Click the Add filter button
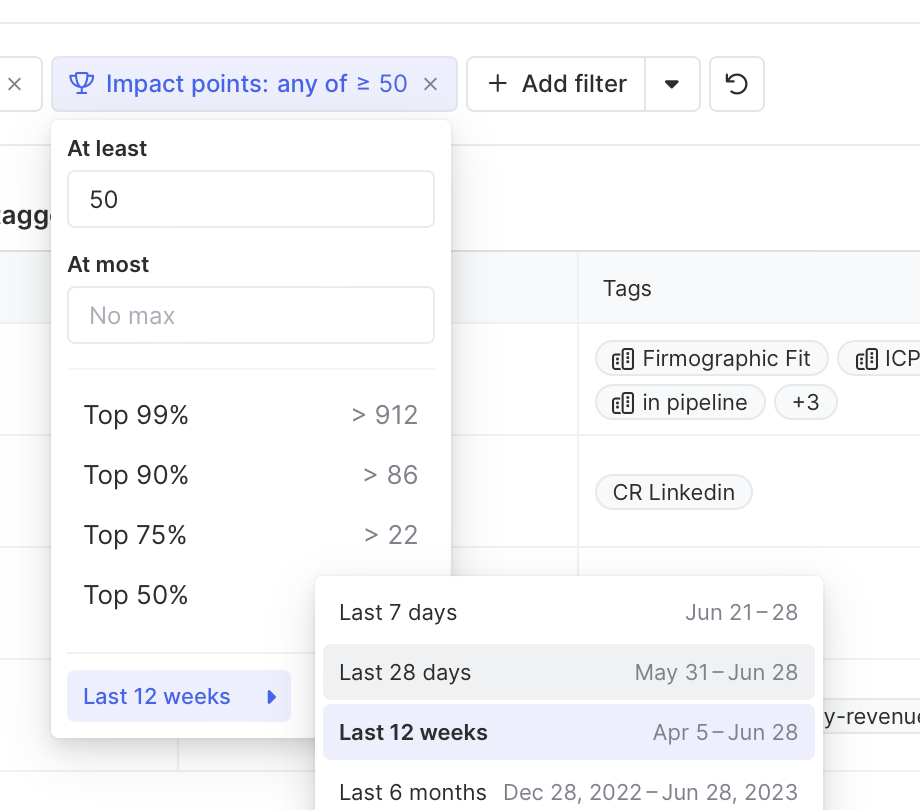This screenshot has height=810, width=920. point(556,84)
